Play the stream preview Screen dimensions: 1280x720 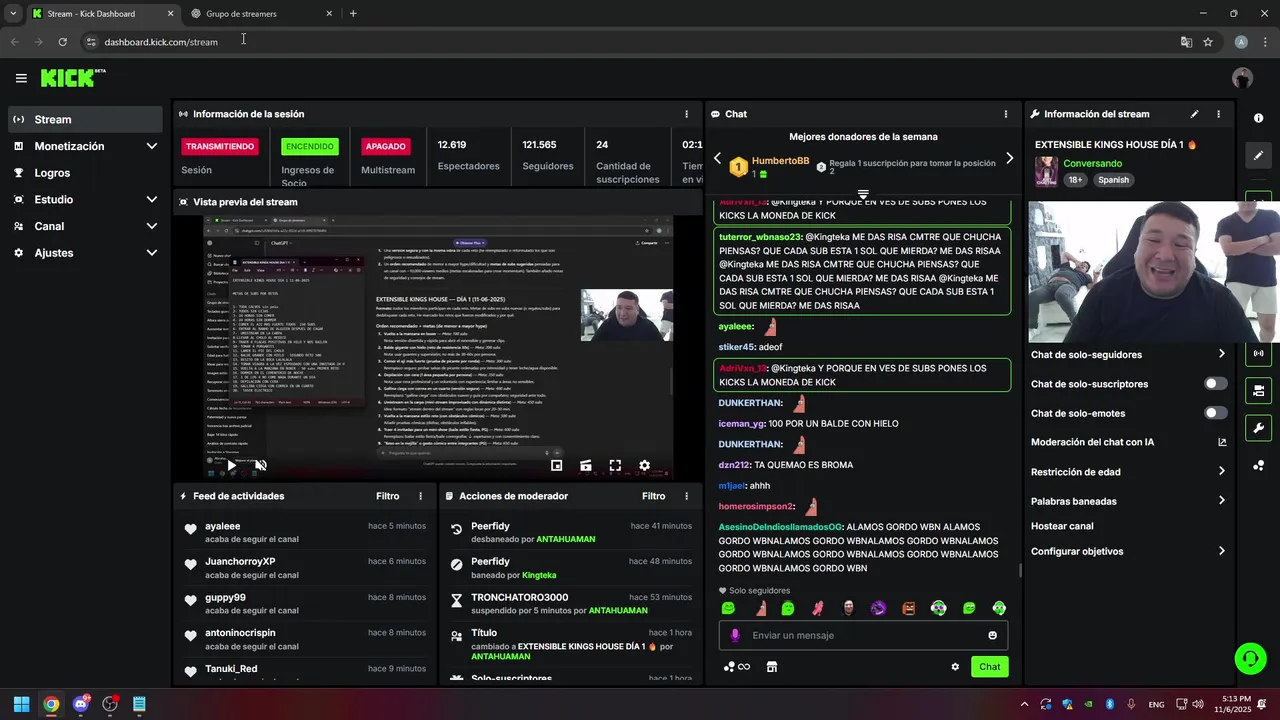pos(231,465)
